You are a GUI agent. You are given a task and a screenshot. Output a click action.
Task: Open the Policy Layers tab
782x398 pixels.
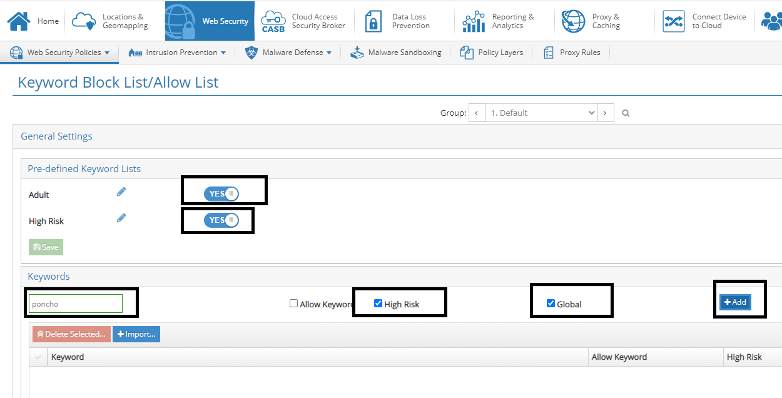click(492, 52)
